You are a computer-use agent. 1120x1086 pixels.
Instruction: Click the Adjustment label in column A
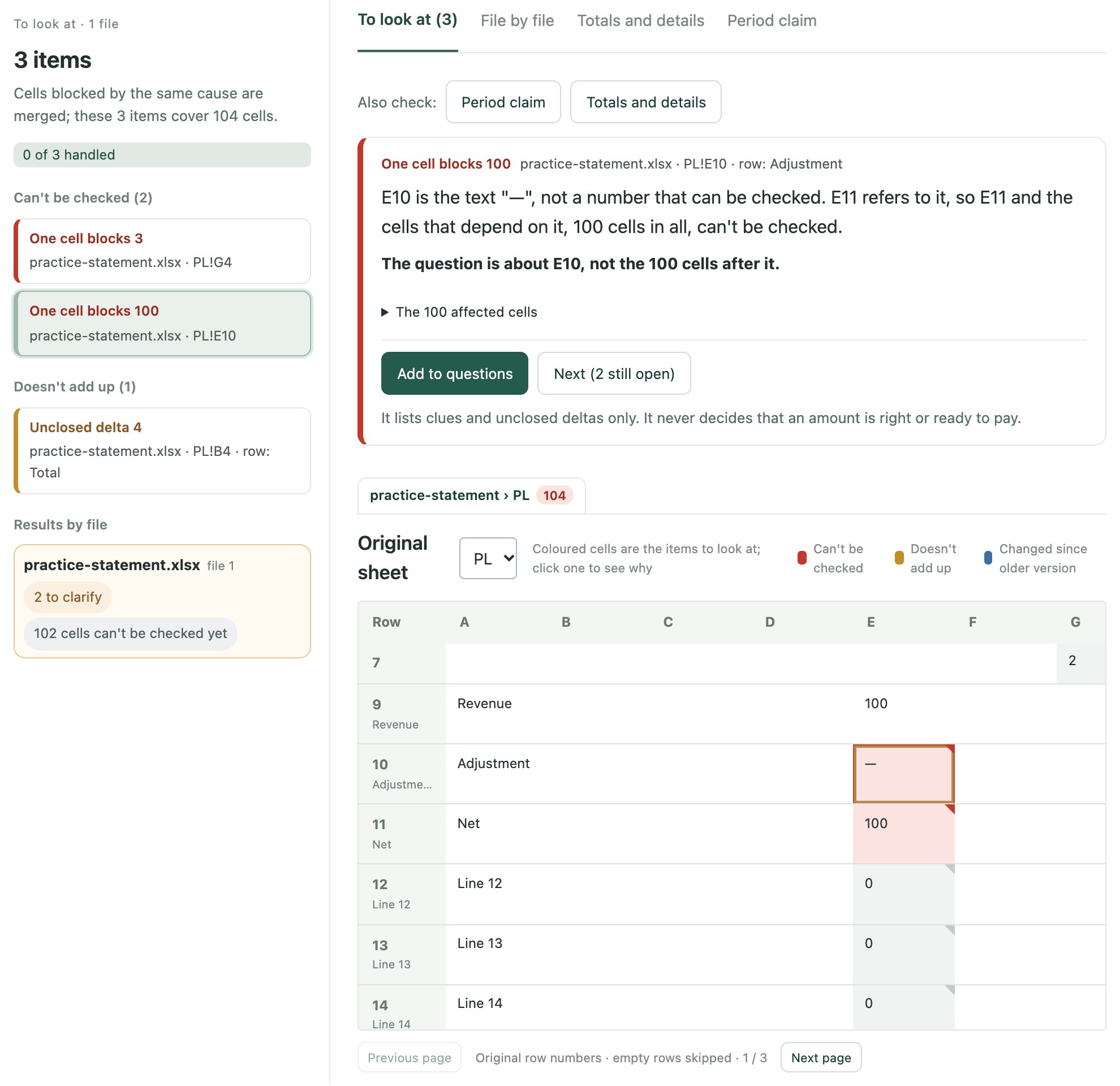click(494, 764)
